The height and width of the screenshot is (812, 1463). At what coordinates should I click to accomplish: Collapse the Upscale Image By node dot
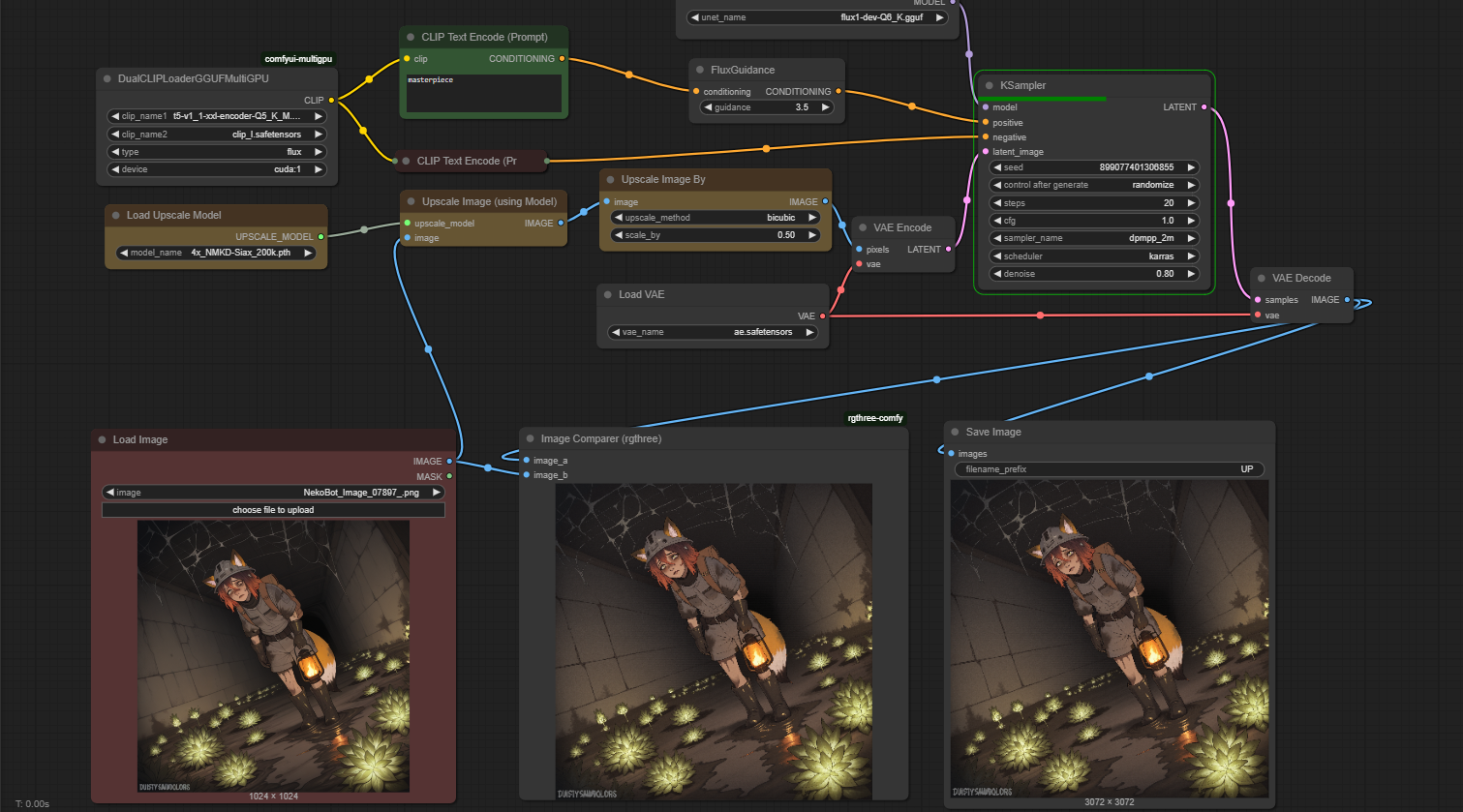pyautogui.click(x=611, y=179)
